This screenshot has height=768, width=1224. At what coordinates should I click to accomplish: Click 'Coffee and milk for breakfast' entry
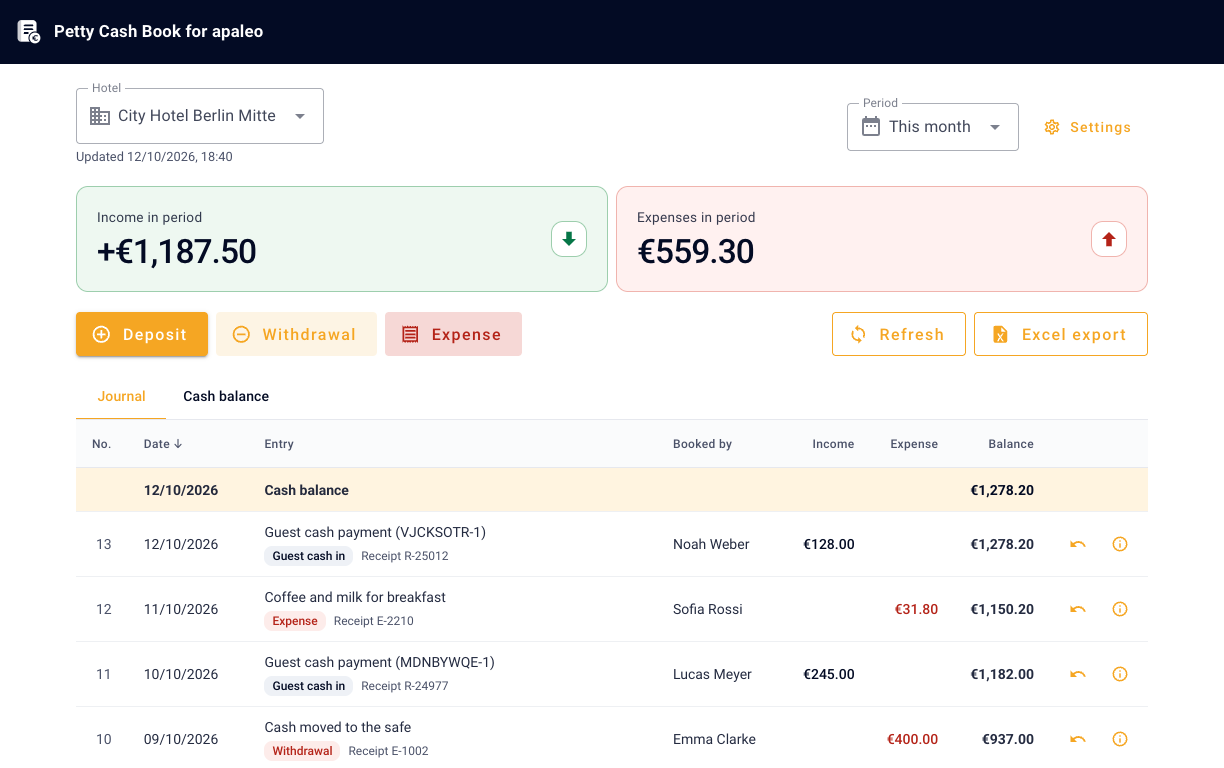tap(355, 597)
